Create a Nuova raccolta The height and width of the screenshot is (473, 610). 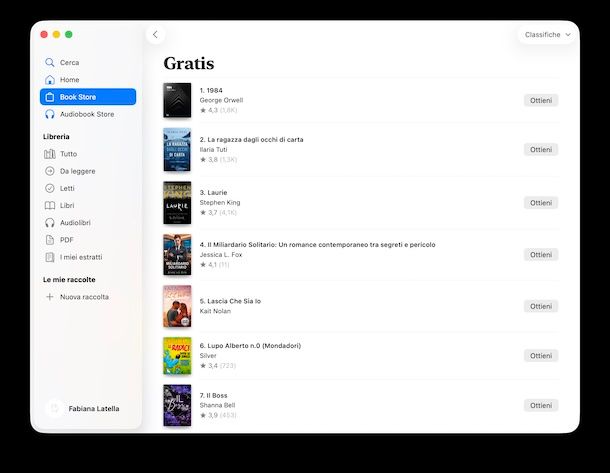(84, 297)
